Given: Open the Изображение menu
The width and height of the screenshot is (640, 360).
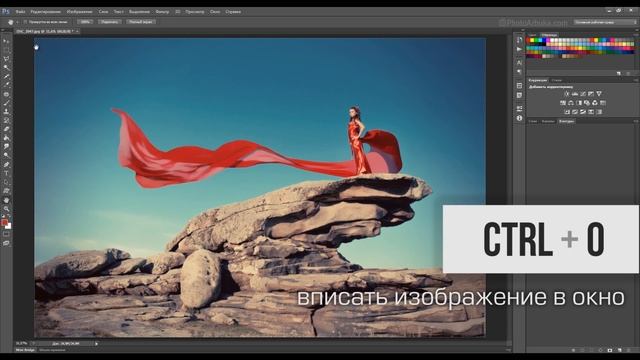Looking at the screenshot, I should [x=79, y=12].
